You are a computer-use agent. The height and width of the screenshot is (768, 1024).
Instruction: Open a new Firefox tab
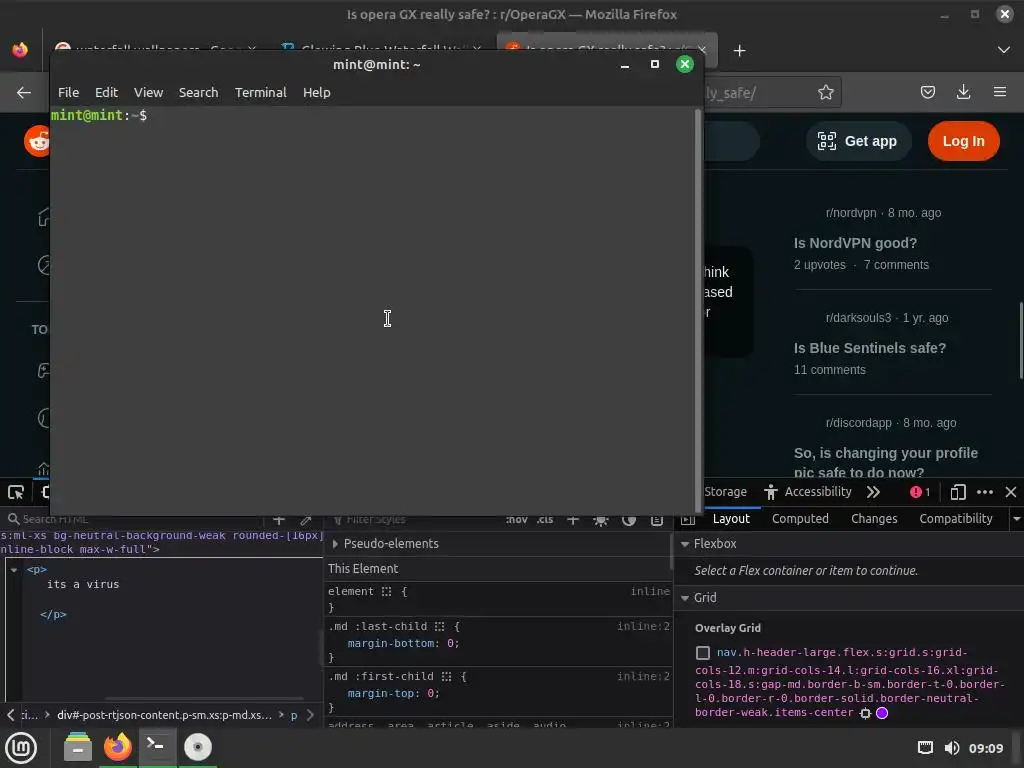pyautogui.click(x=739, y=50)
